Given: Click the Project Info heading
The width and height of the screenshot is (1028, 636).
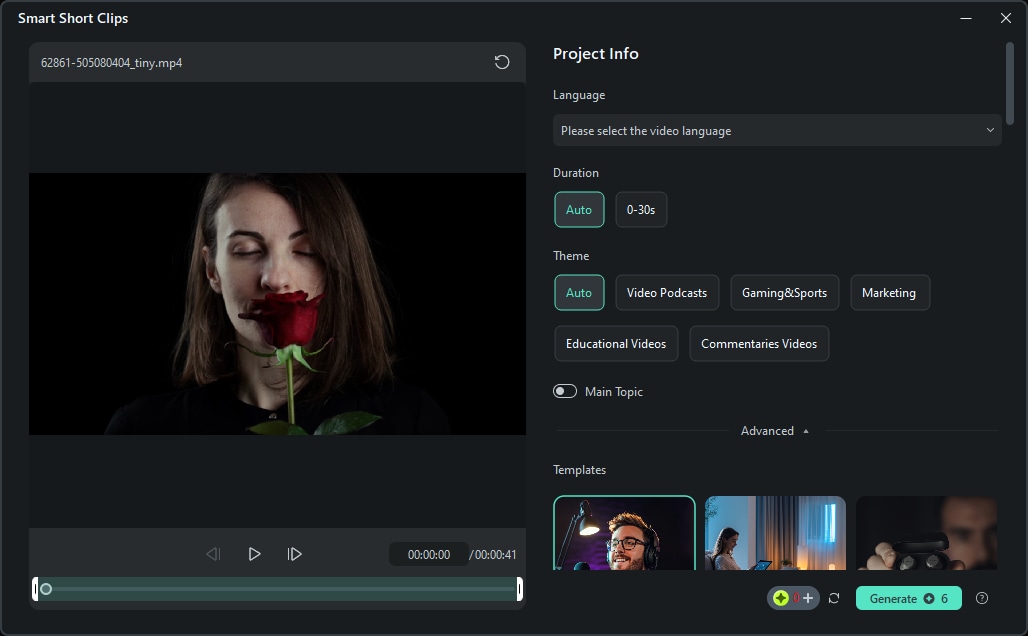Looking at the screenshot, I should (595, 54).
